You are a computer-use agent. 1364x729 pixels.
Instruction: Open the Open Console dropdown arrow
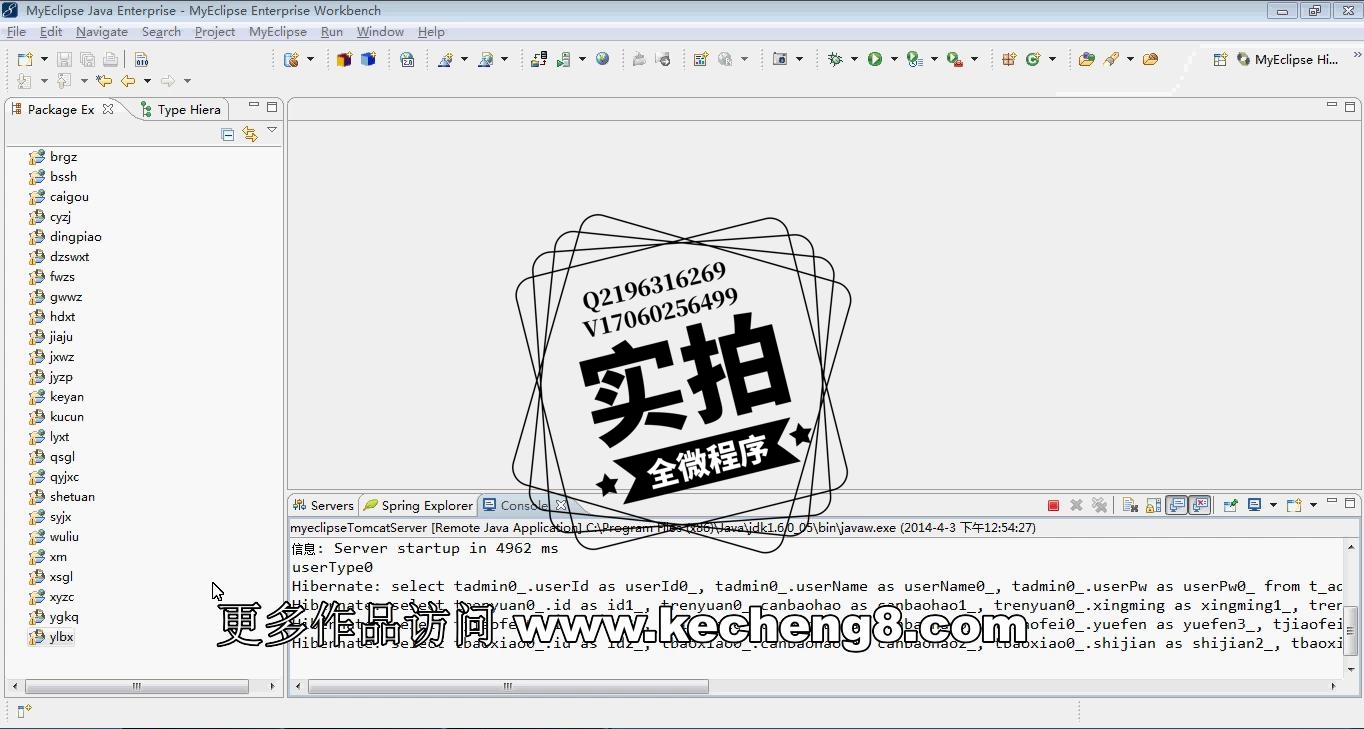(1313, 506)
